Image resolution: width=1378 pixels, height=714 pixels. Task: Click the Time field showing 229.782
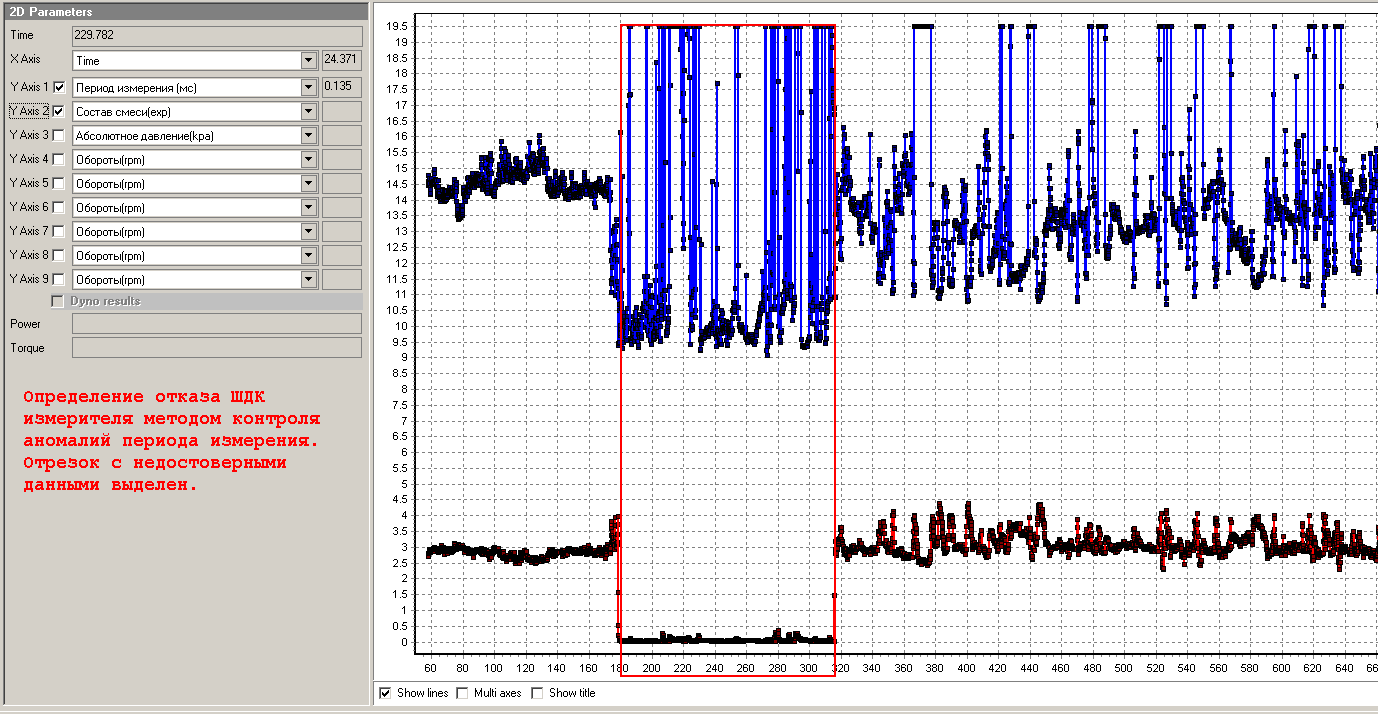click(x=216, y=36)
